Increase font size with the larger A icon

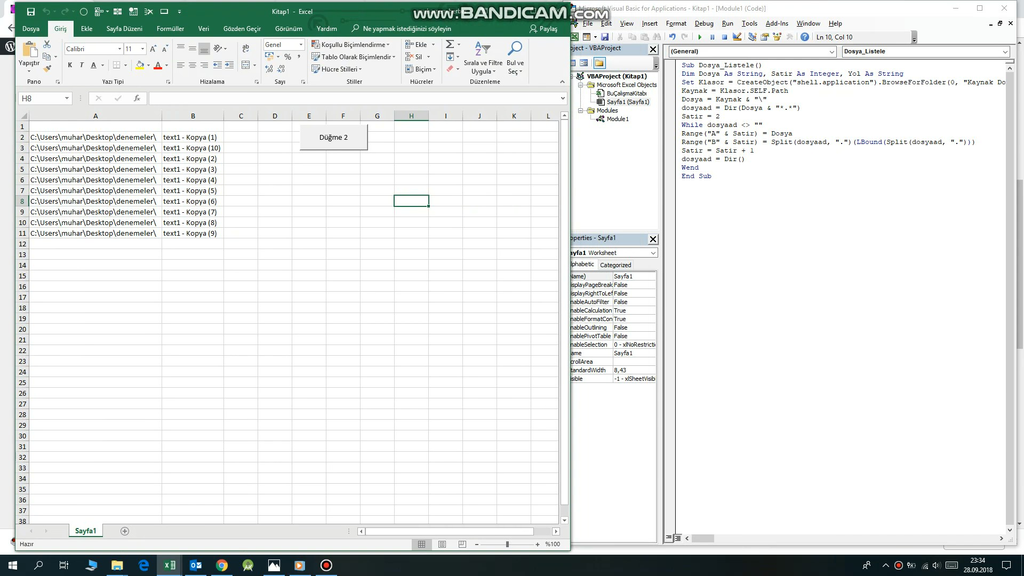153,49
